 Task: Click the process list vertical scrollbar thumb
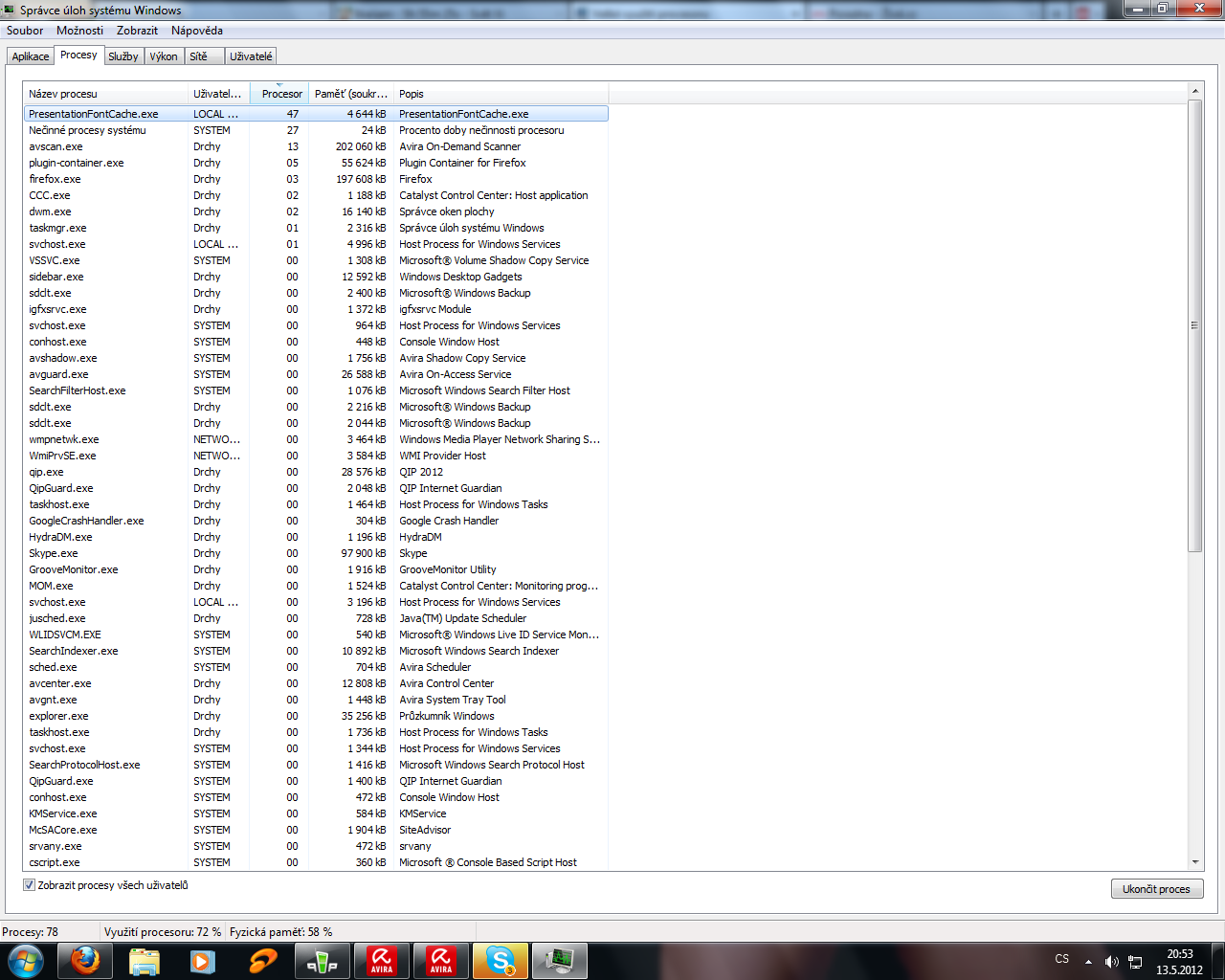pyautogui.click(x=1194, y=325)
